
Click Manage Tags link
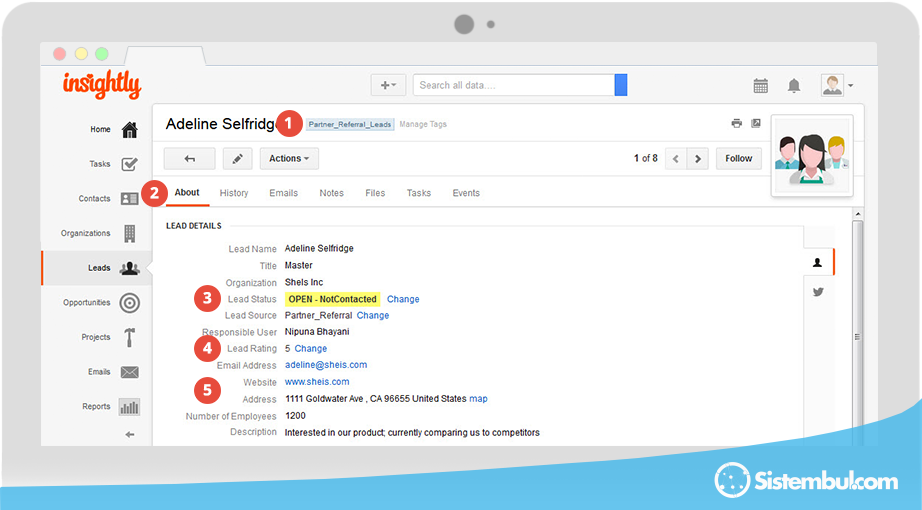[423, 124]
